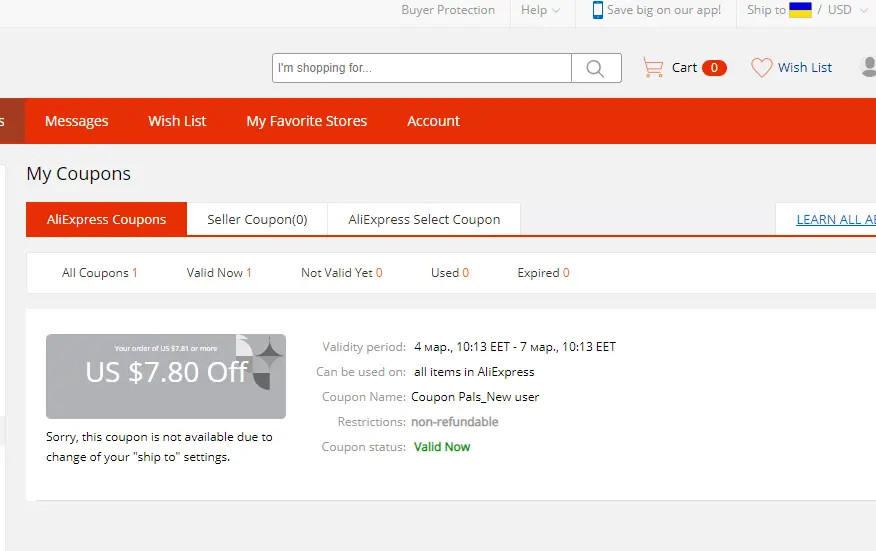The height and width of the screenshot is (551, 876).
Task: Select the AliExpress Coupons tab
Action: (x=106, y=219)
